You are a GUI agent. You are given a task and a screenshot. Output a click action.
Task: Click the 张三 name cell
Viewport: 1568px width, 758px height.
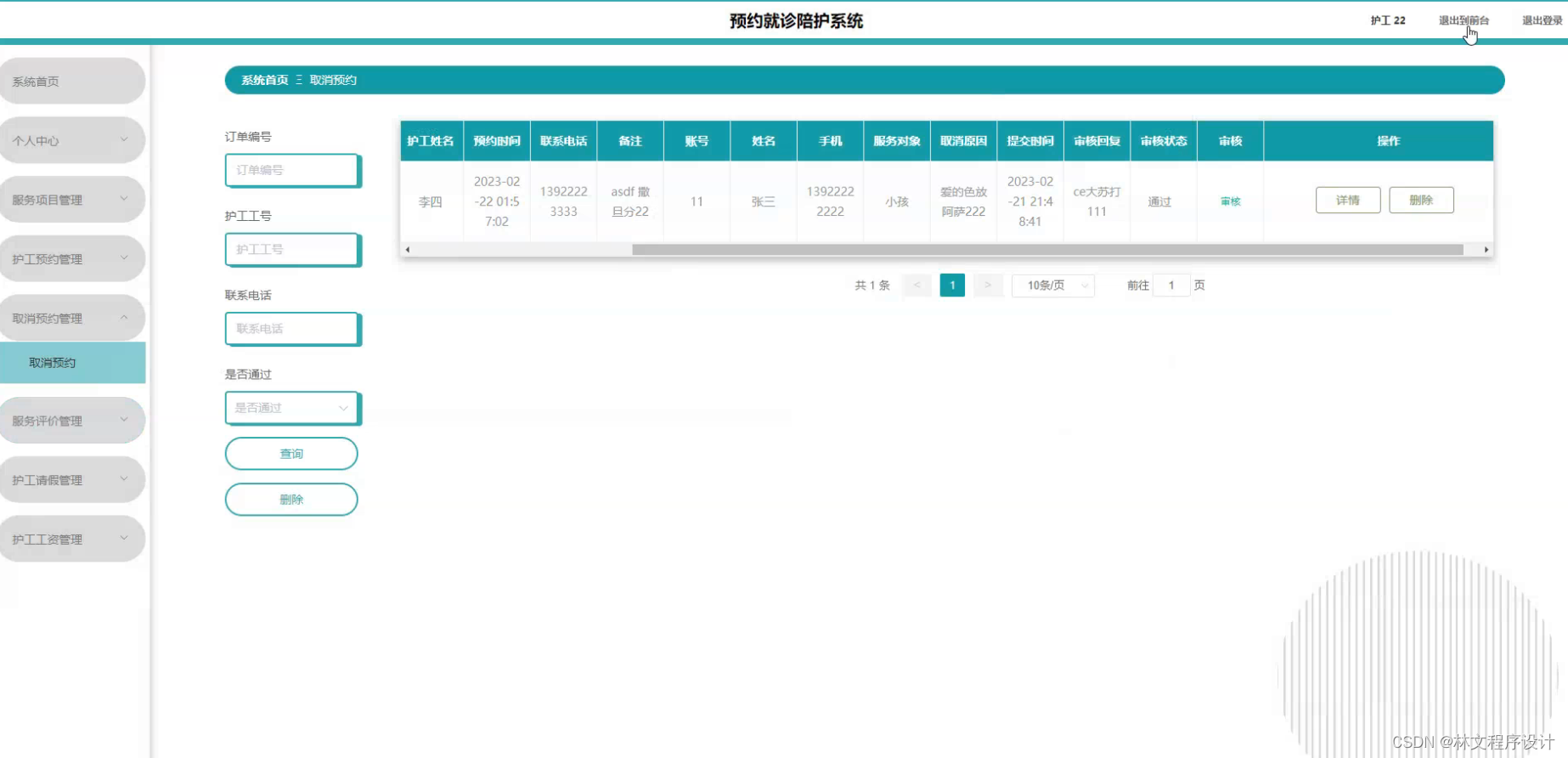coord(764,202)
